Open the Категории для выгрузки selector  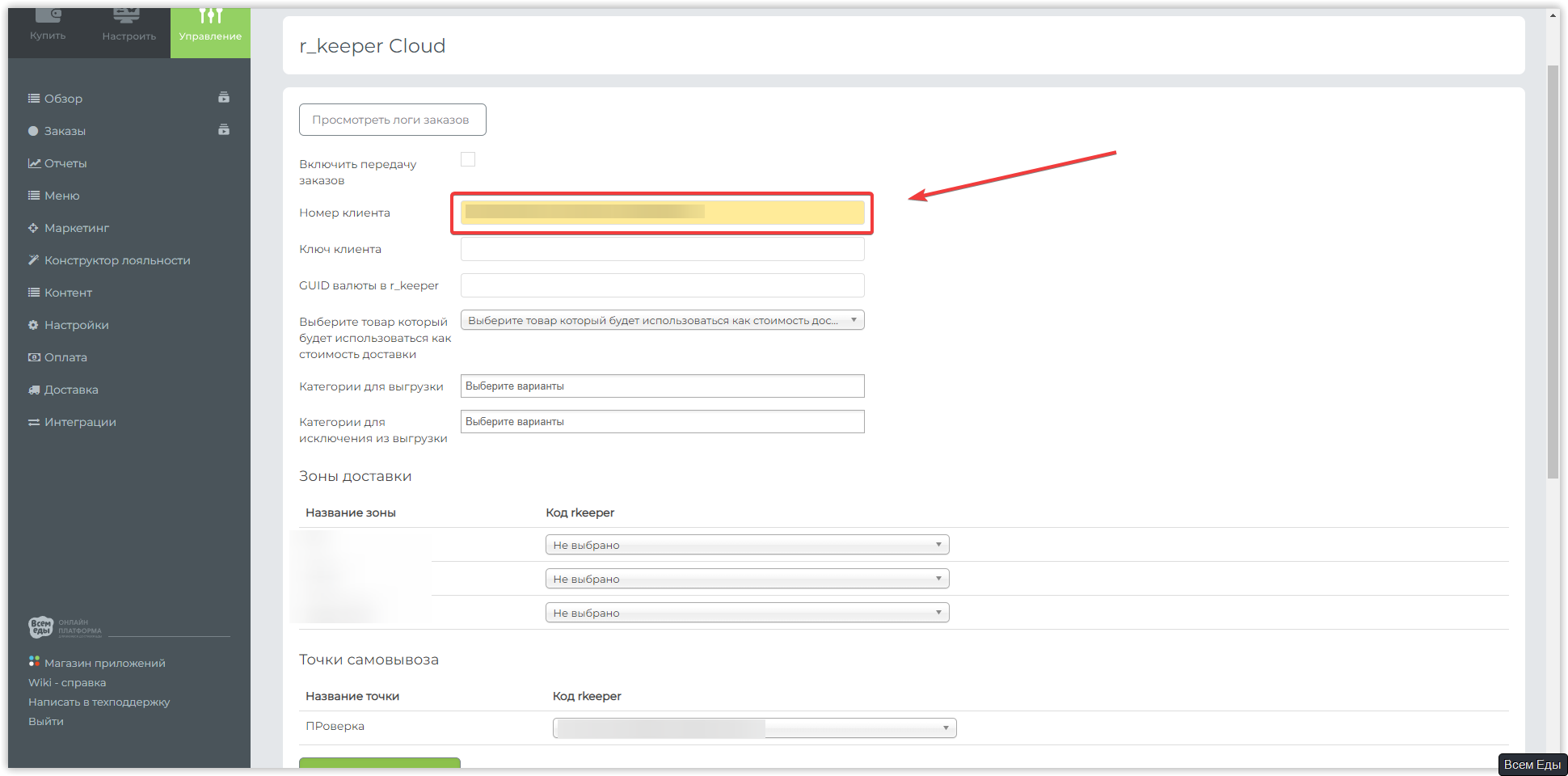663,386
